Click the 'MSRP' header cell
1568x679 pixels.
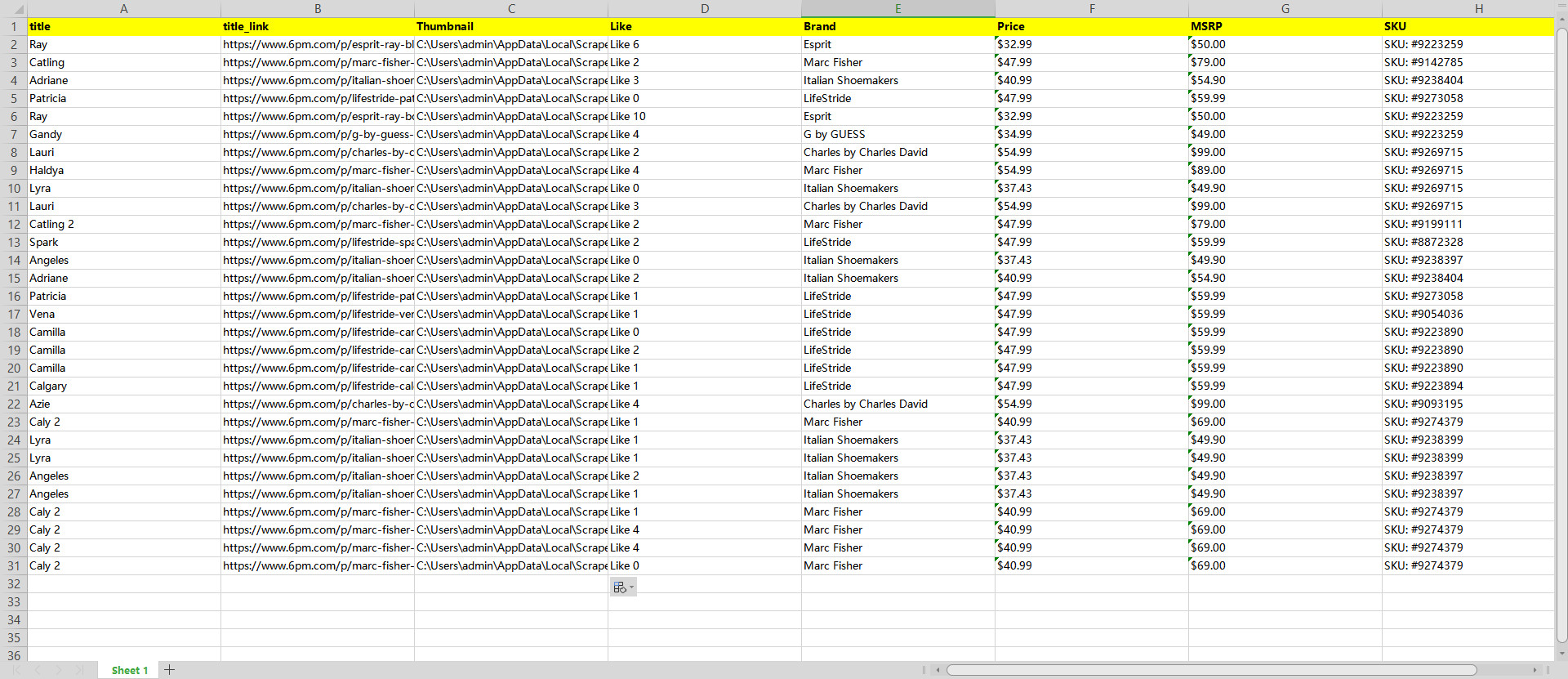1285,26
